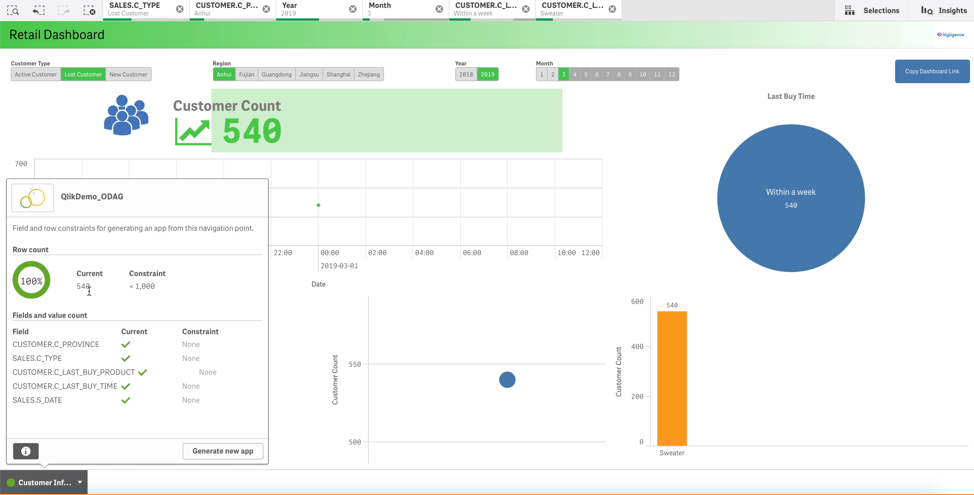
Task: Select year 2018 filter
Action: 466,74
